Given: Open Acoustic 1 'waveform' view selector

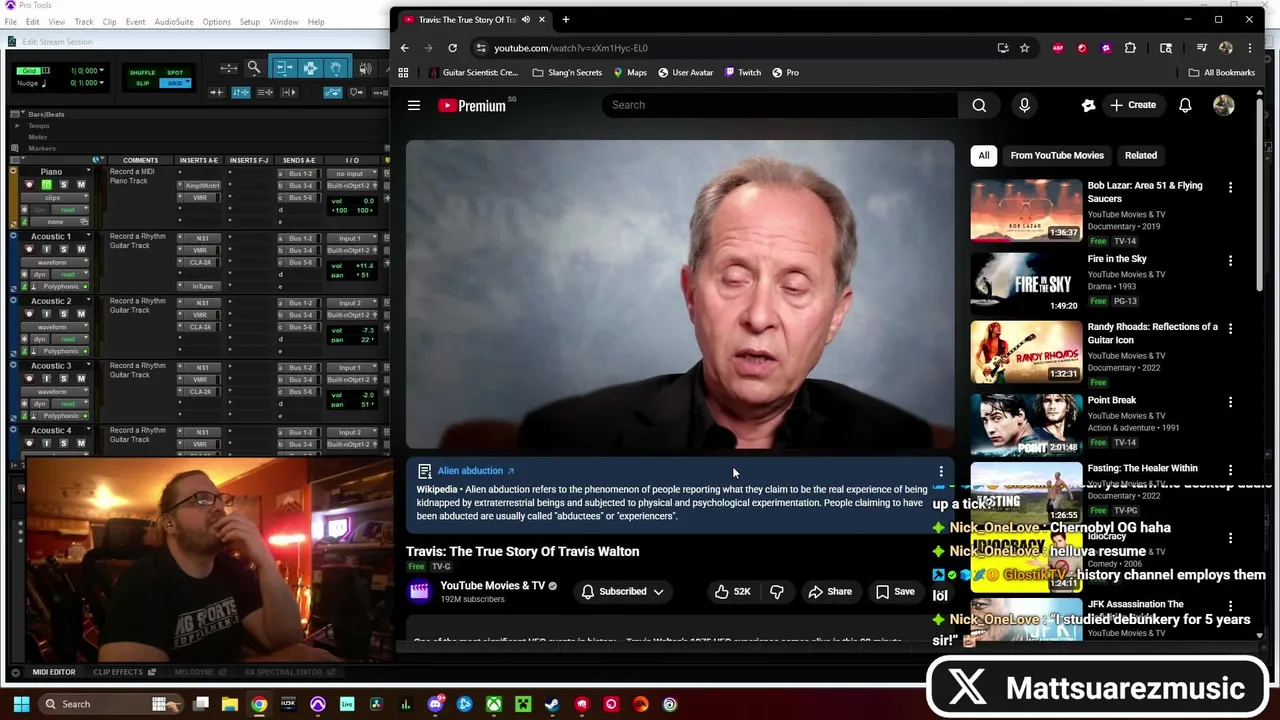Looking at the screenshot, I should point(55,262).
